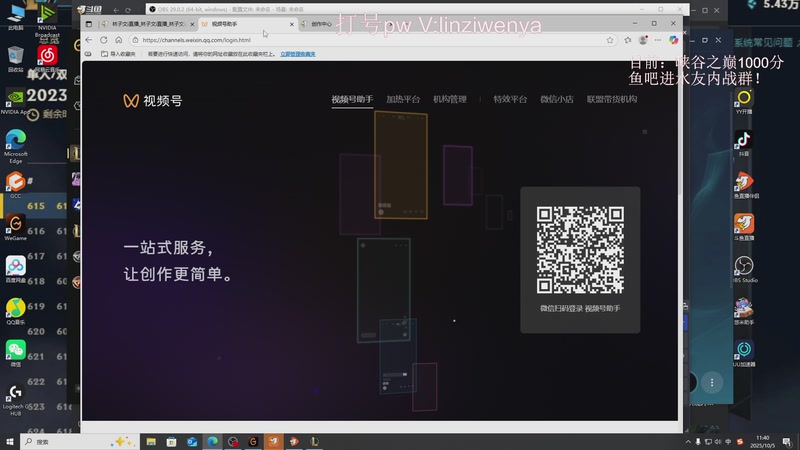The height and width of the screenshot is (450, 800).
Task: Open UU加速器 desktop shortcut
Action: (744, 354)
